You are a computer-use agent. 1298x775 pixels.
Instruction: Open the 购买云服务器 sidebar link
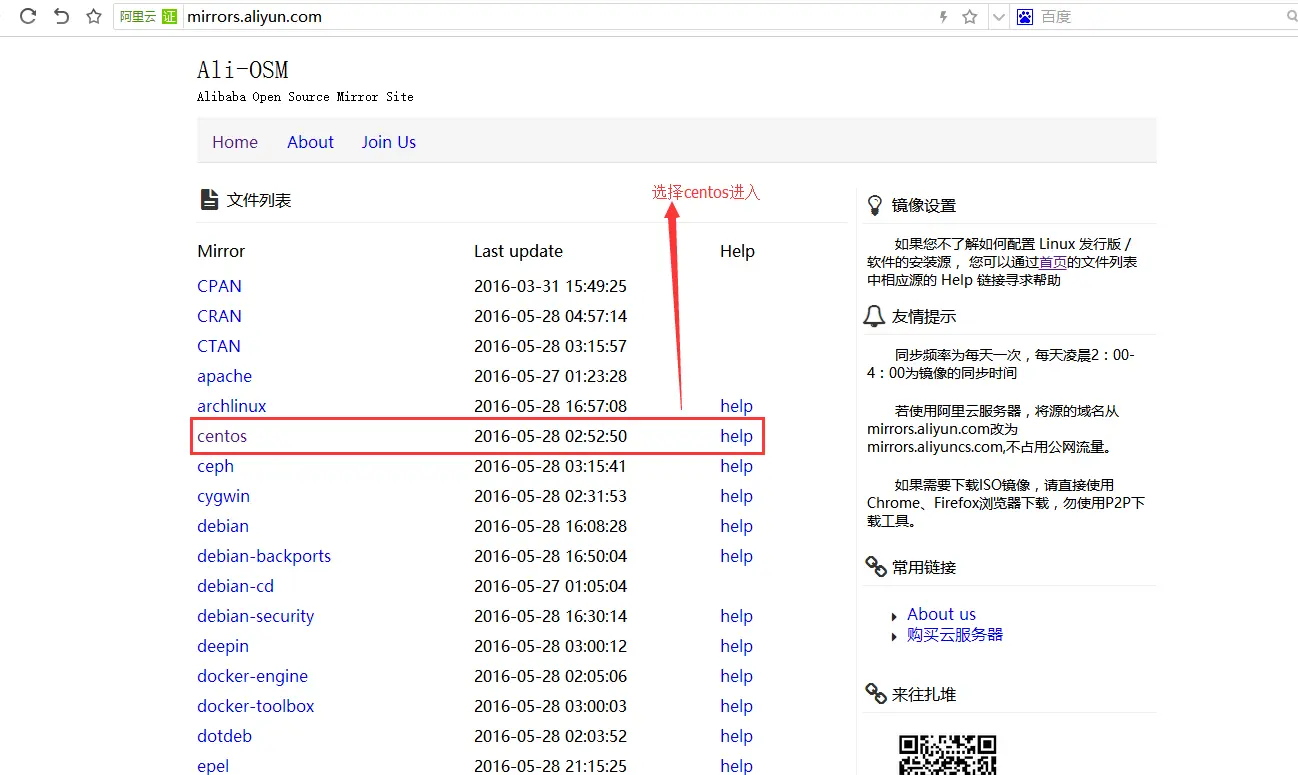click(955, 635)
